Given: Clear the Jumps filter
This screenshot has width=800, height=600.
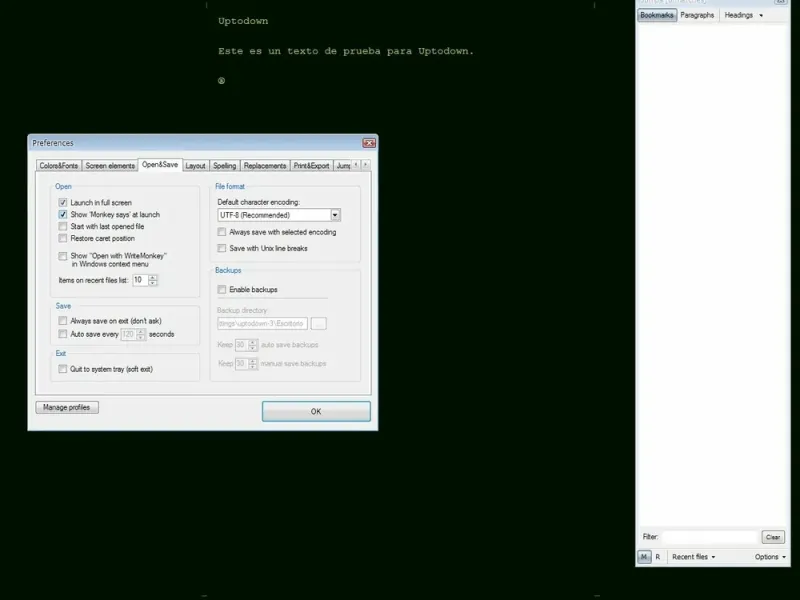Looking at the screenshot, I should point(773,537).
